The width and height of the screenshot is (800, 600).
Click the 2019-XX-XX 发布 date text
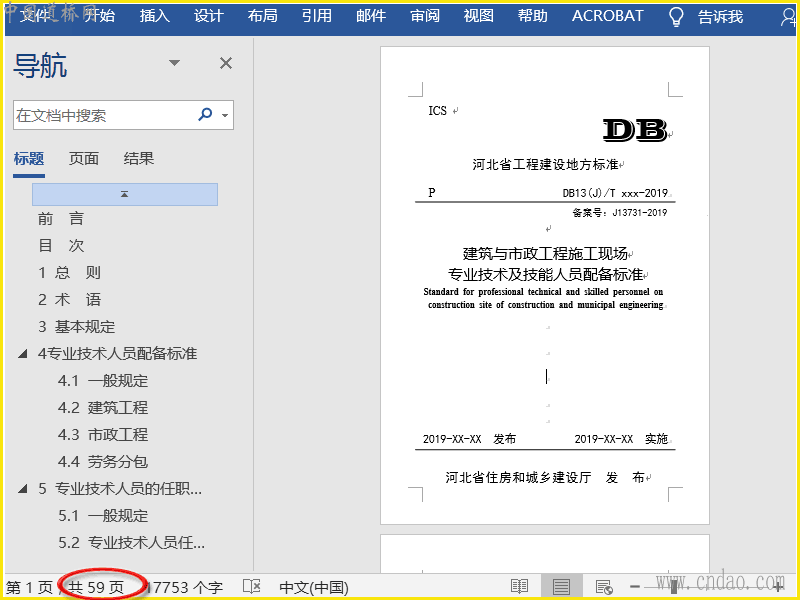pos(469,439)
